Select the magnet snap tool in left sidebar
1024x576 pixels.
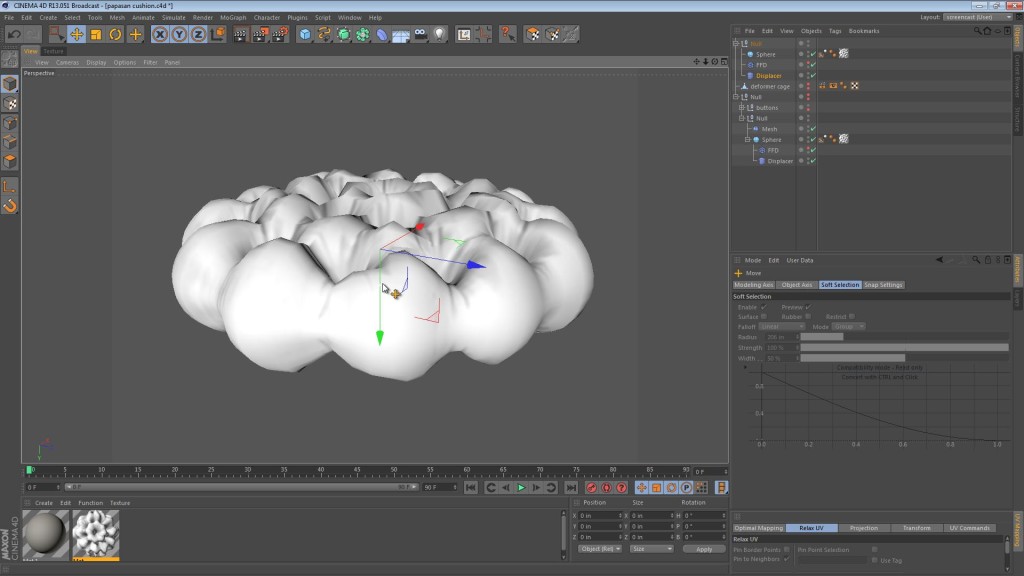(x=10, y=206)
